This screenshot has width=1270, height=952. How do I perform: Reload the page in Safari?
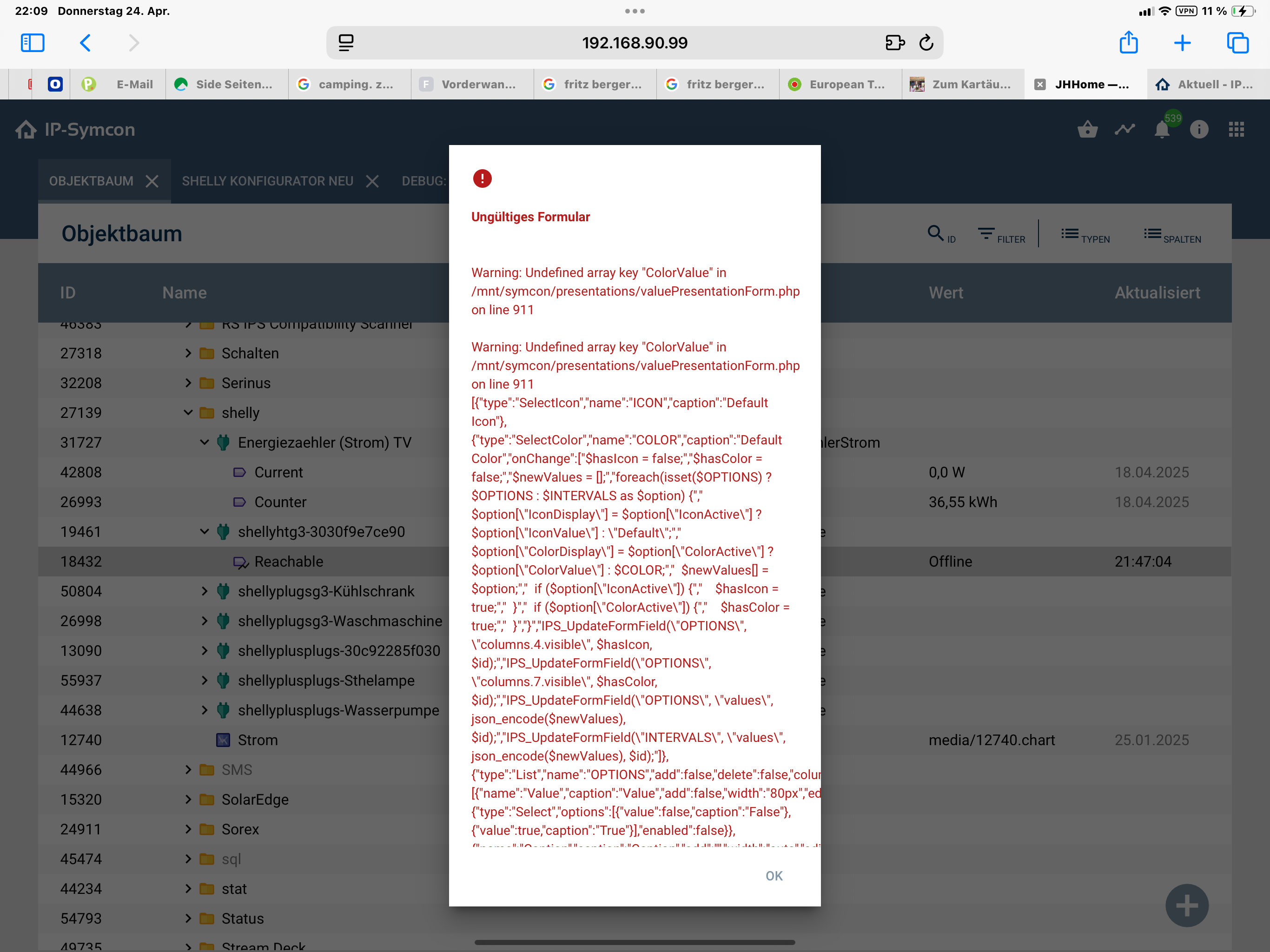[x=926, y=43]
